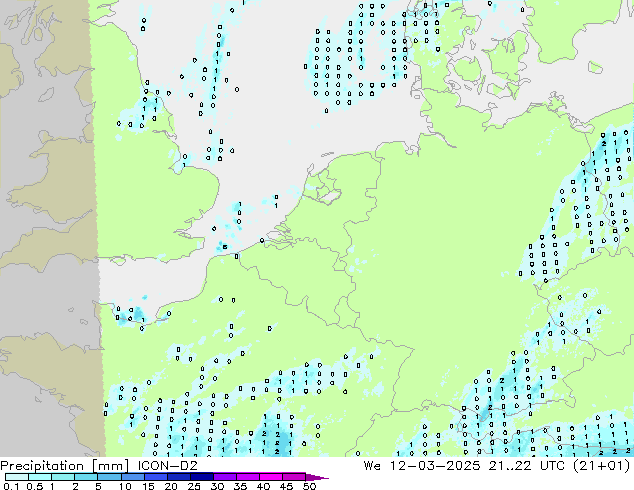The width and height of the screenshot is (634, 490).
Task: Click the legend value "0.5"
Action: click(35, 486)
